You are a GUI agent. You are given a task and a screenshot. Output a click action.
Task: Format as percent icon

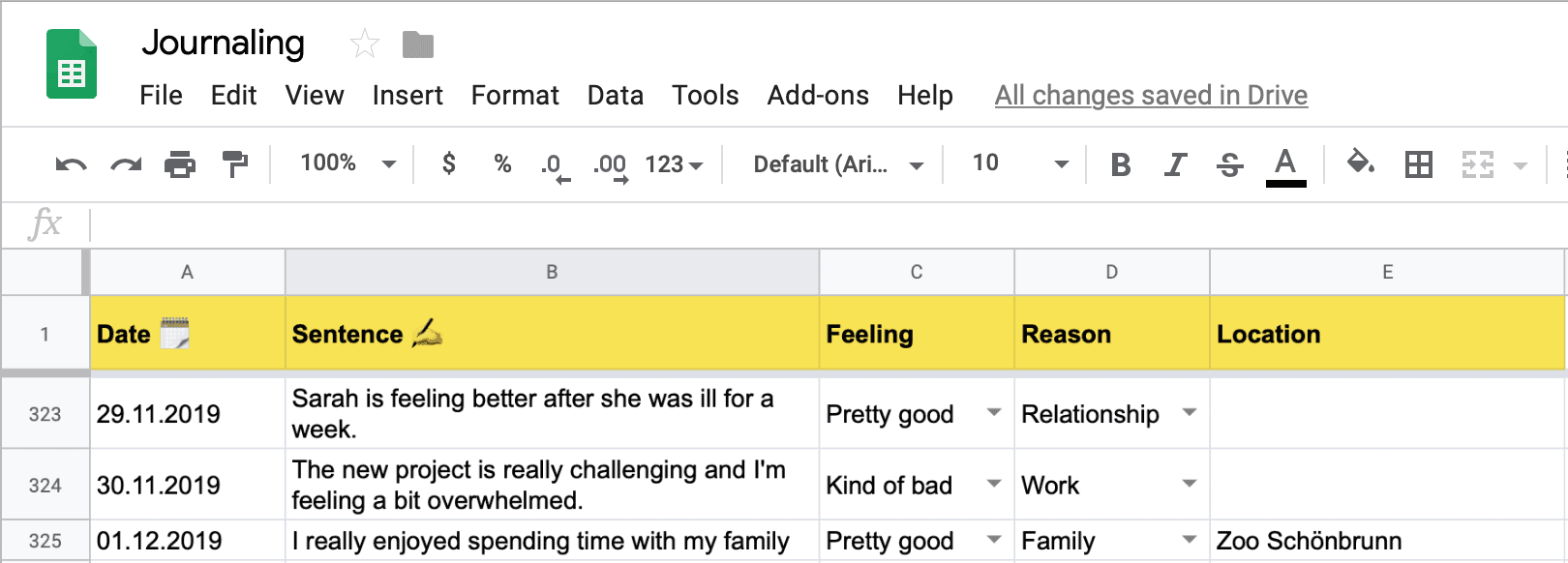click(x=502, y=163)
